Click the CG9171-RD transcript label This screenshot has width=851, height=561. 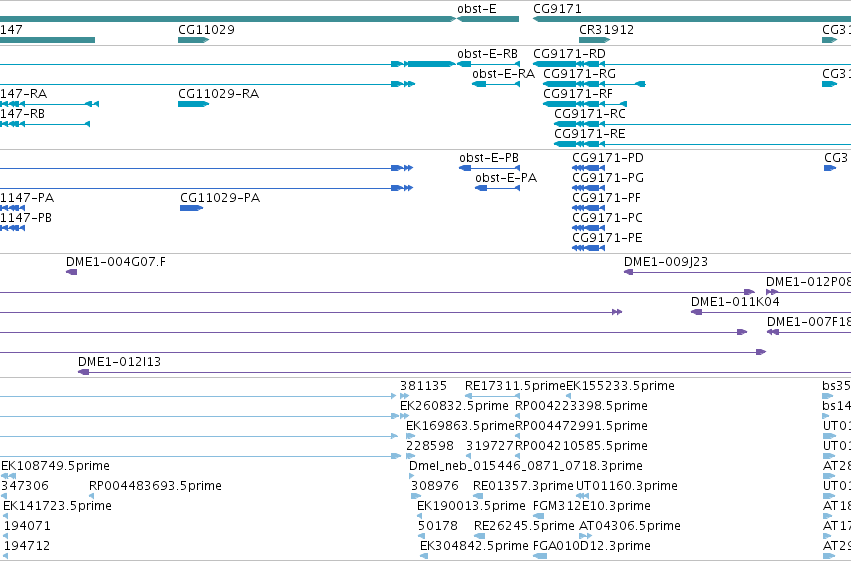pos(569,54)
